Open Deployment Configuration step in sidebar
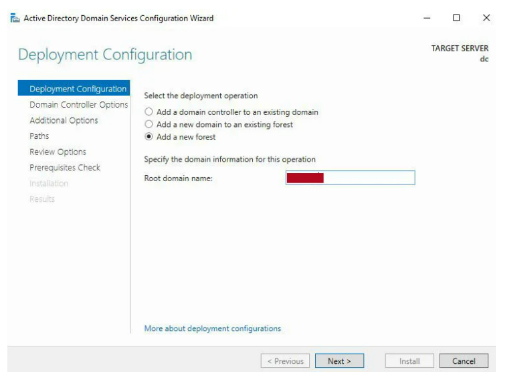 point(74,89)
